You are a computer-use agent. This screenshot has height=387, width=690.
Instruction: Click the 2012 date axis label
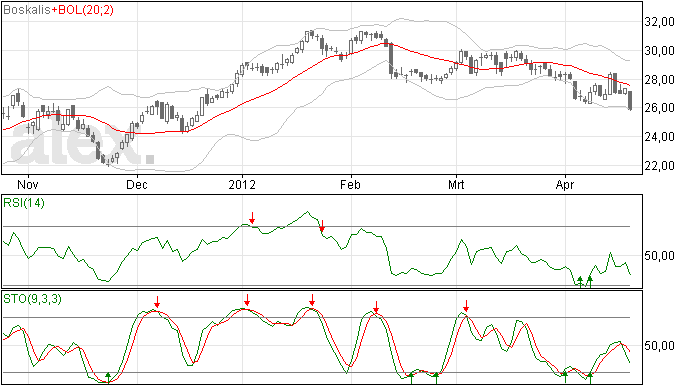coord(242,184)
